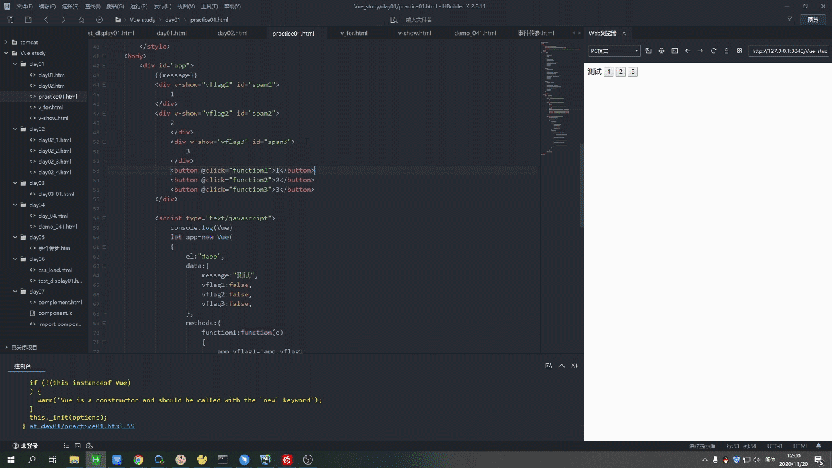Click the third icon after the PC mode dropdown

coord(674,51)
